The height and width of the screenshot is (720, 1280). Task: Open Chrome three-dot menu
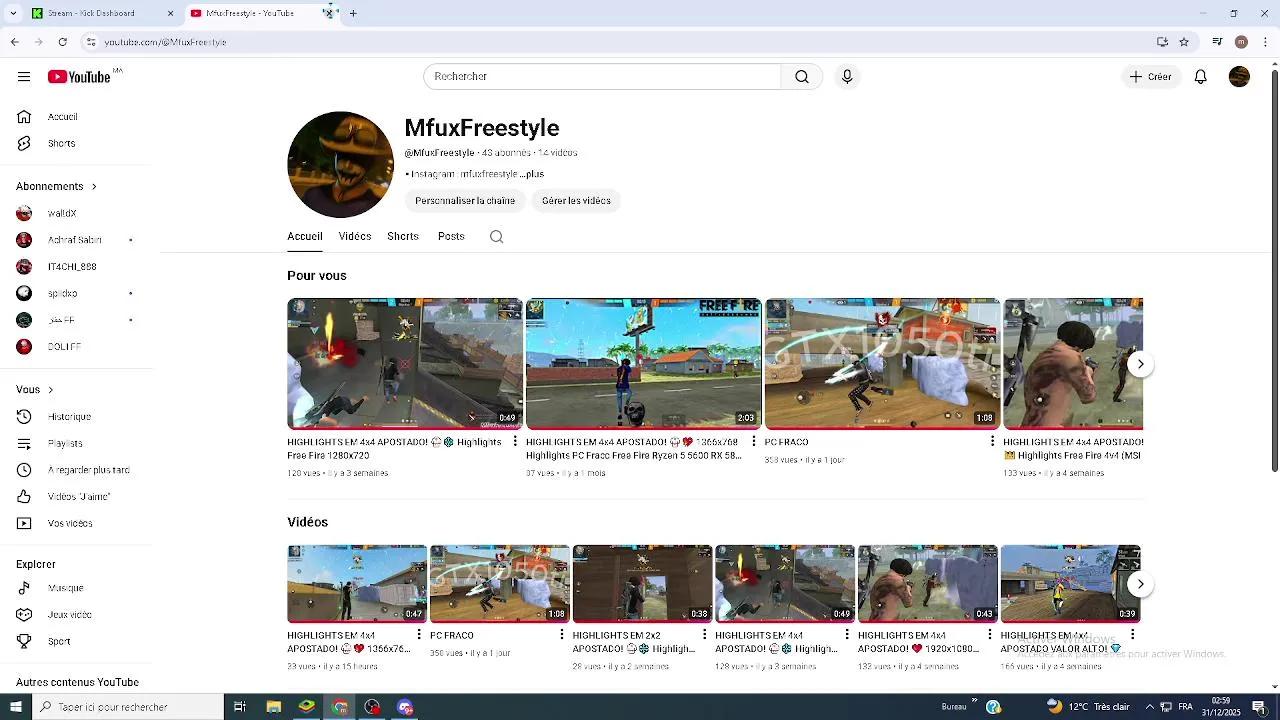pos(1265,42)
